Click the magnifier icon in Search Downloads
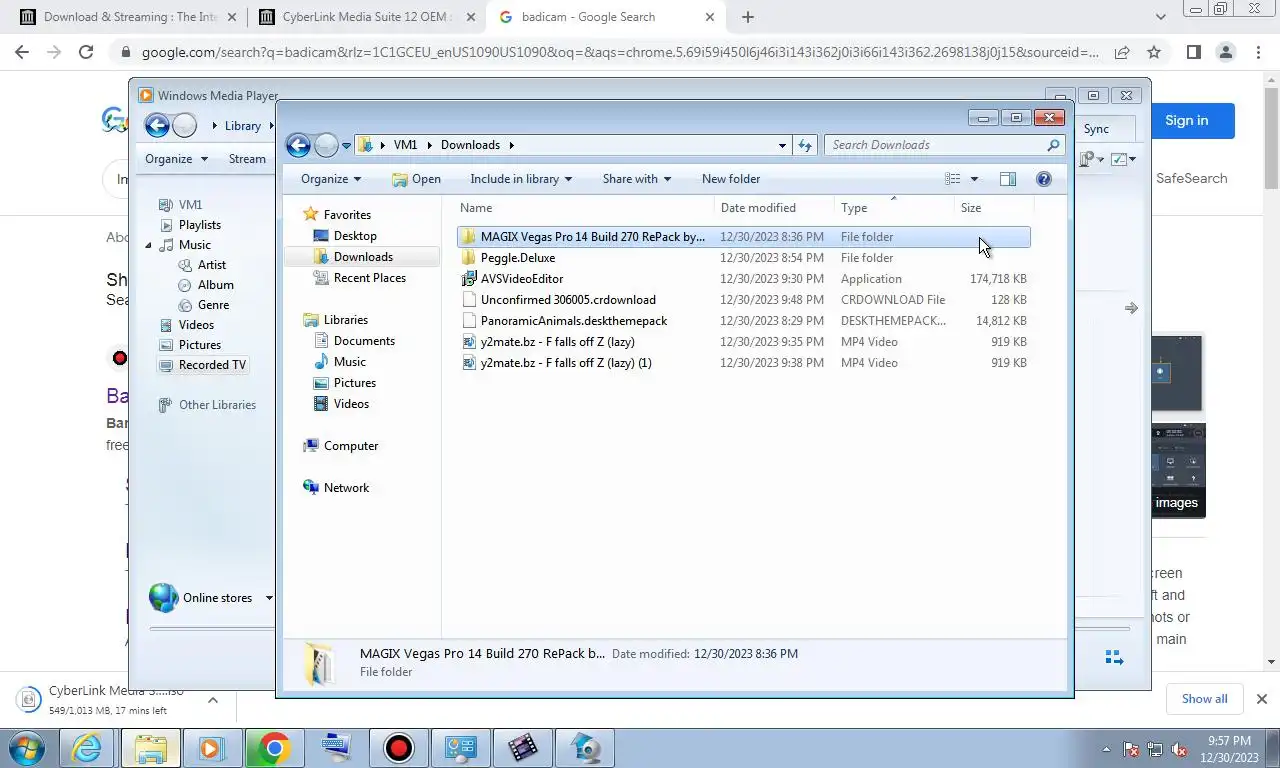This screenshot has height=768, width=1280. [1053, 145]
